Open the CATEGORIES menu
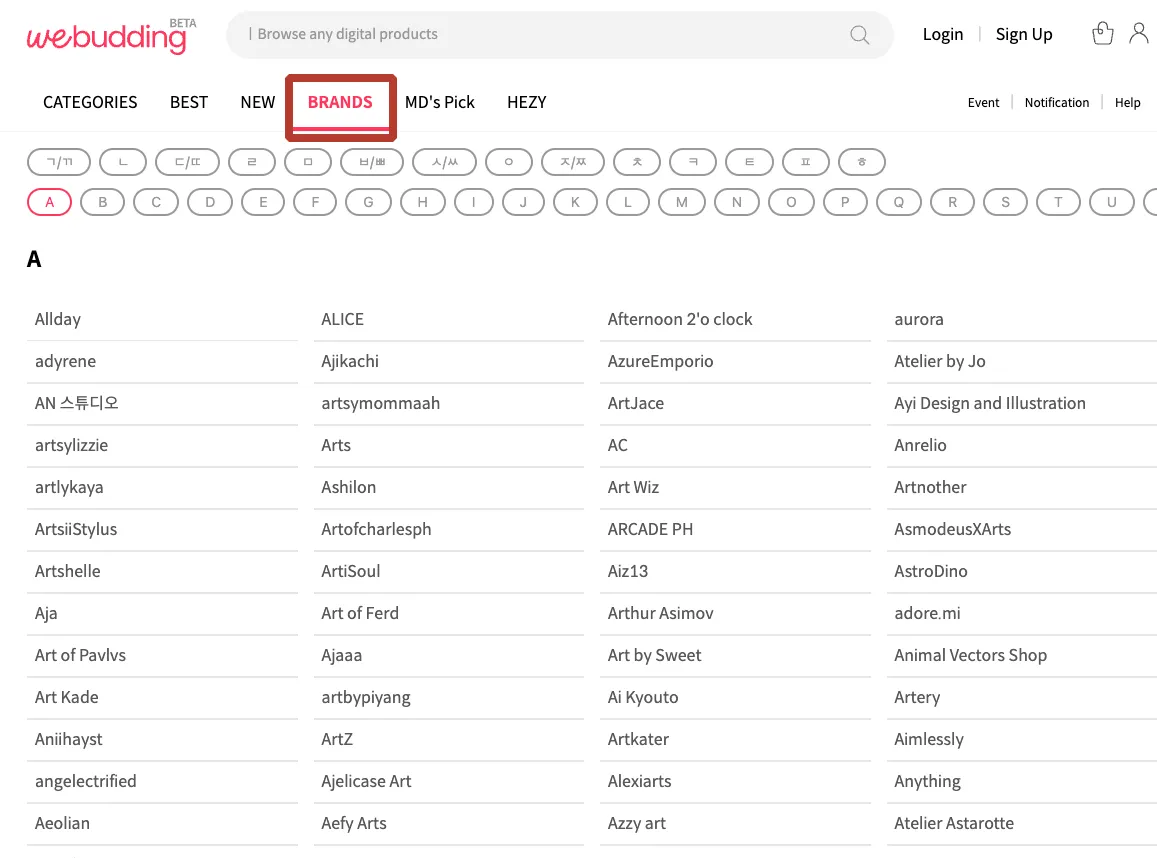This screenshot has height=858, width=1157. [x=90, y=103]
